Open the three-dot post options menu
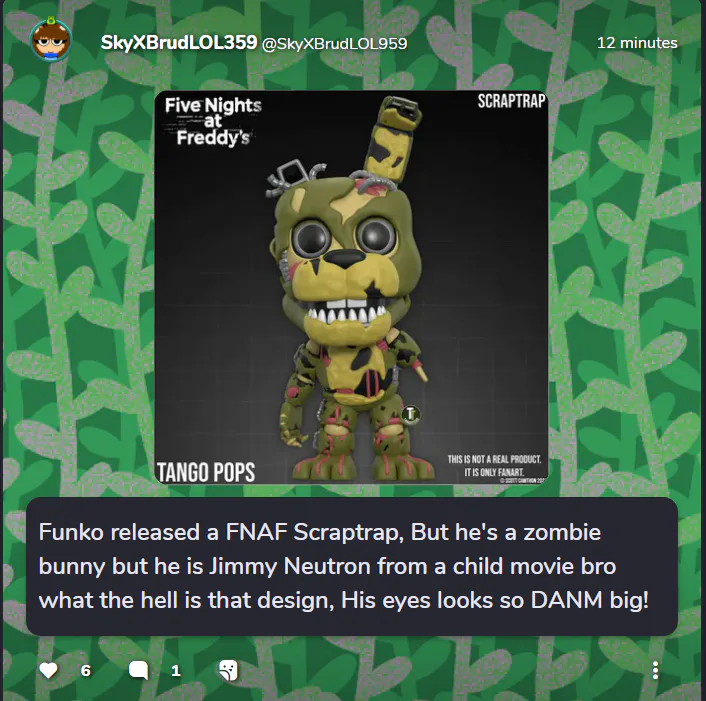This screenshot has height=701, width=706. click(x=655, y=670)
